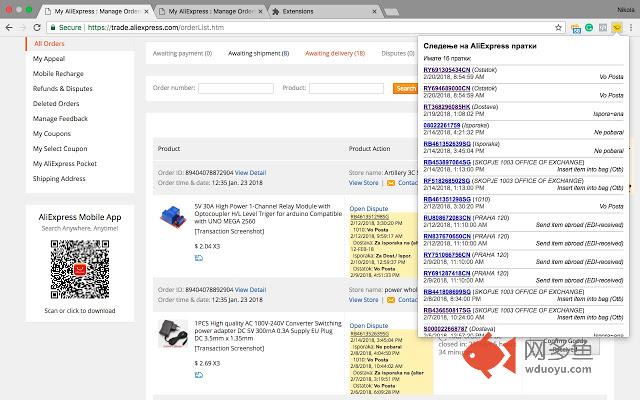The image size is (640, 400).
Task: Open tracking link dated 2/7/2018 10:24:00 AM
Action: pos(447,310)
